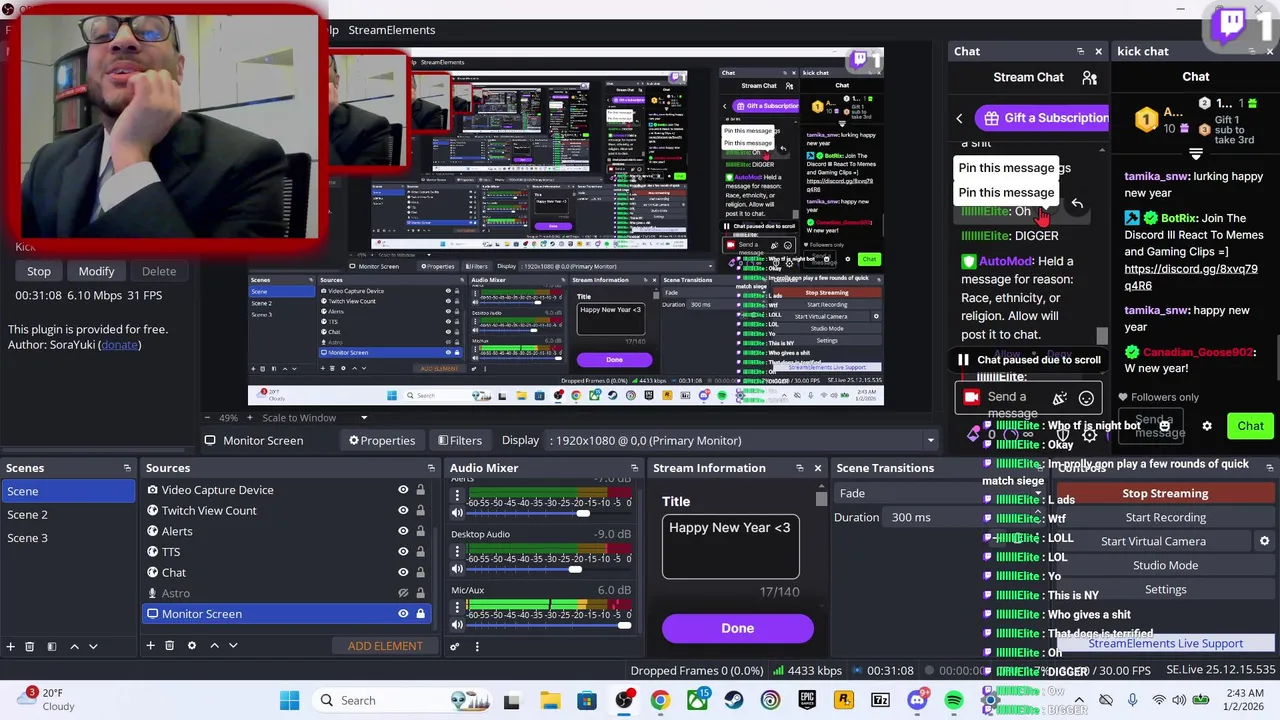Viewport: 1280px width, 720px height.
Task: Open emote picker in chat message box
Action: (1086, 398)
